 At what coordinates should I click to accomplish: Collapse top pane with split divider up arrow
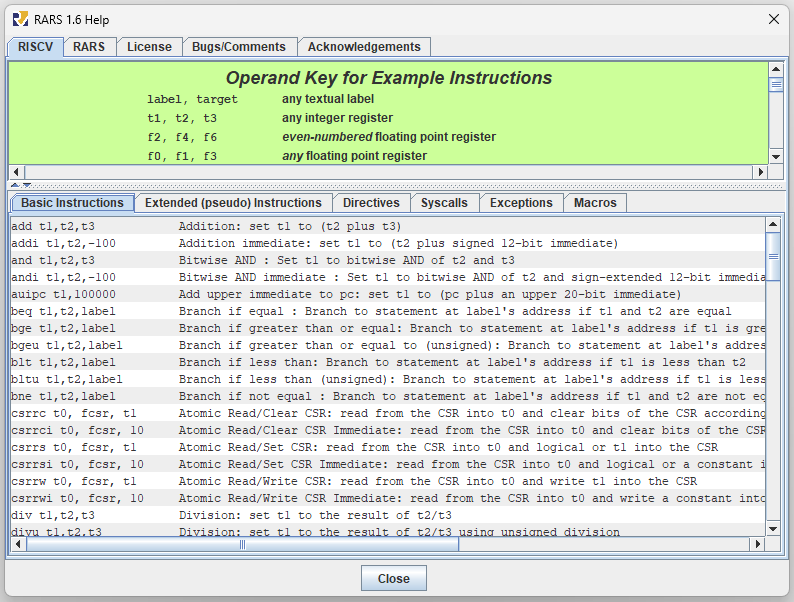(15, 185)
